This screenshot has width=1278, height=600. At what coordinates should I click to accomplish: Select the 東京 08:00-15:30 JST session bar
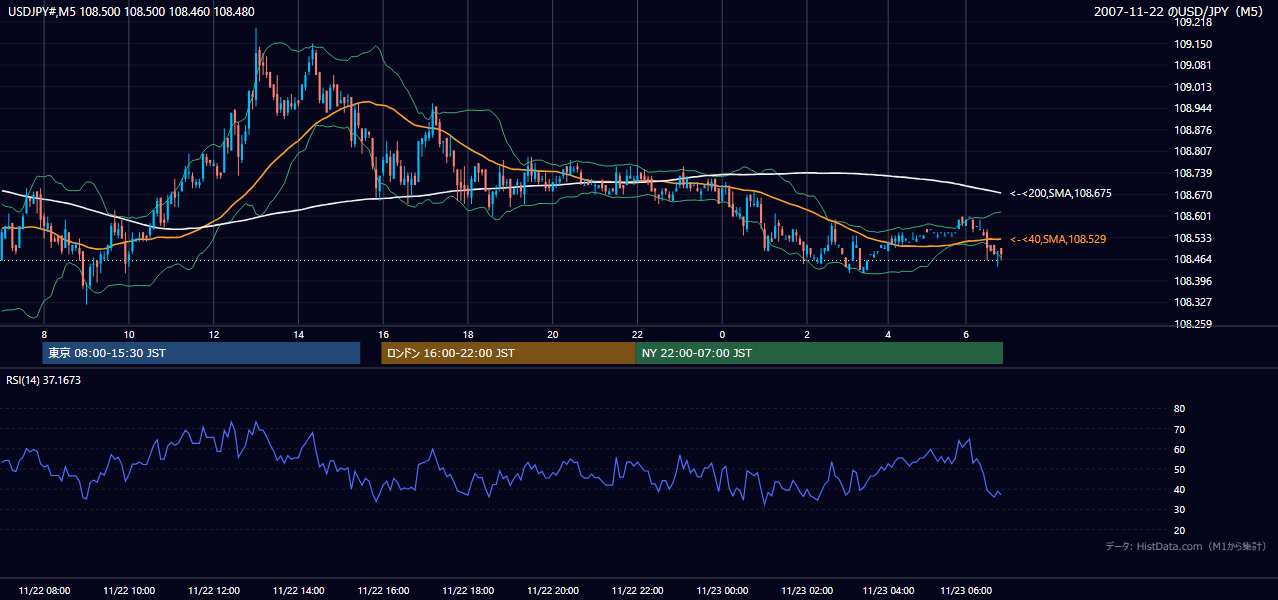pyautogui.click(x=201, y=353)
